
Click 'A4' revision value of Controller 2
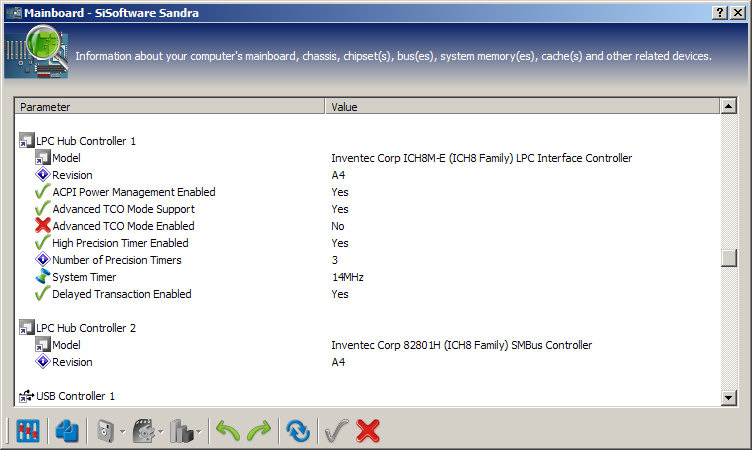(x=338, y=362)
